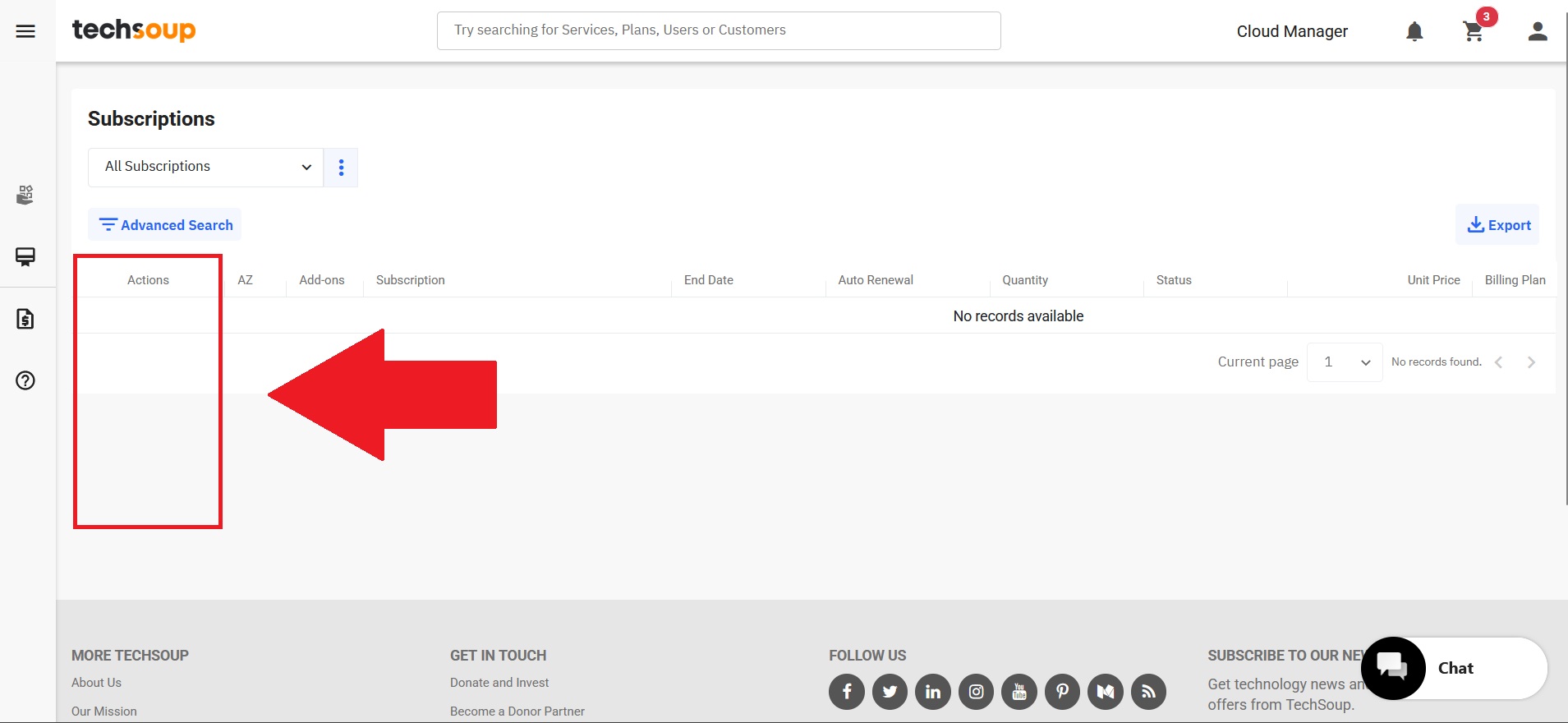1568x723 pixels.
Task: Focus the Services, Plans, Users search field
Action: [x=719, y=30]
